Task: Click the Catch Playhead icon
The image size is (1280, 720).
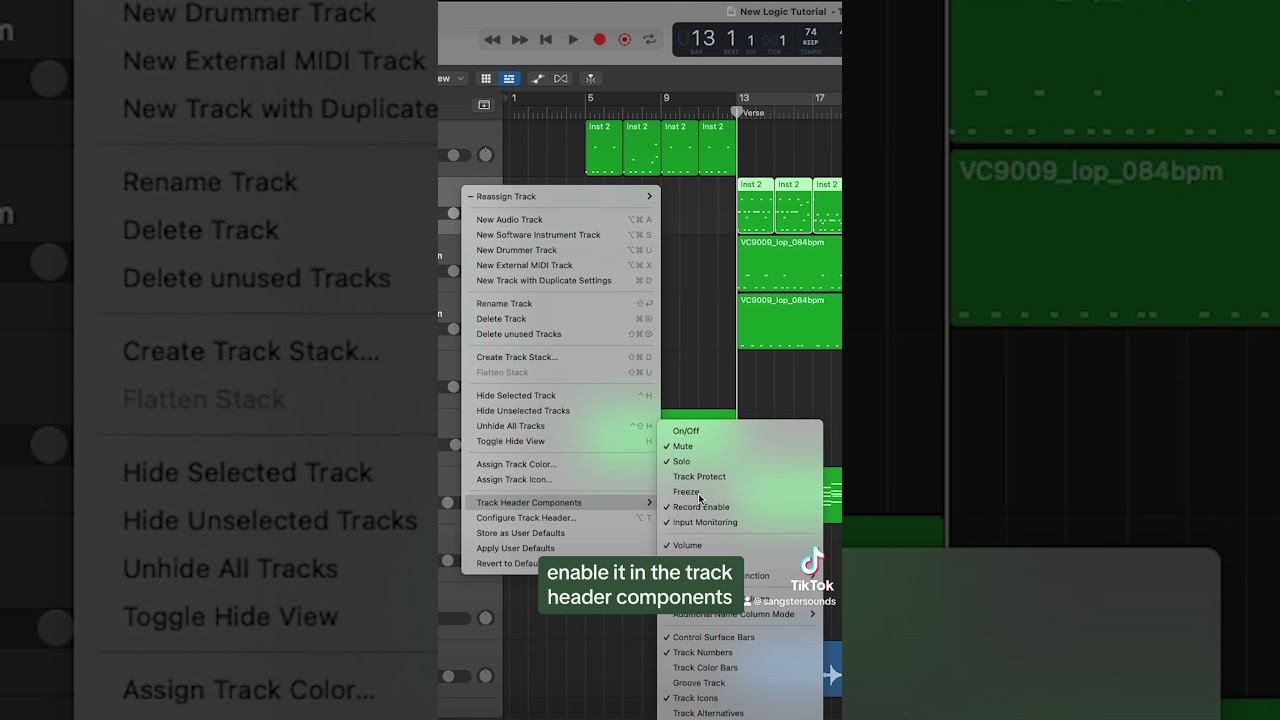Action: coord(590,79)
